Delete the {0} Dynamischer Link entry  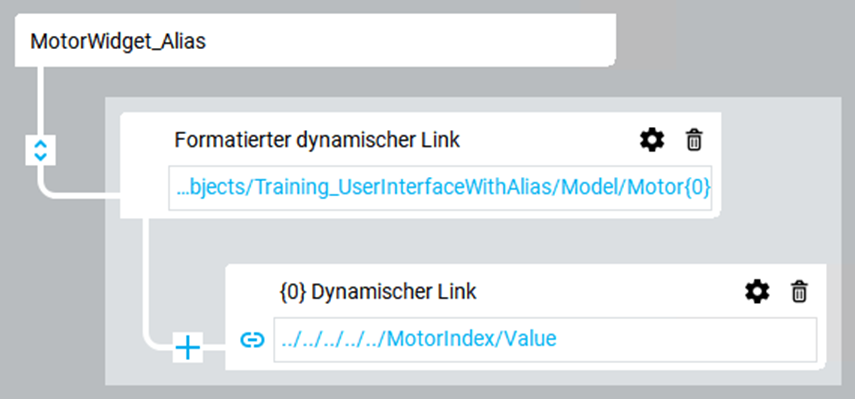(x=799, y=292)
